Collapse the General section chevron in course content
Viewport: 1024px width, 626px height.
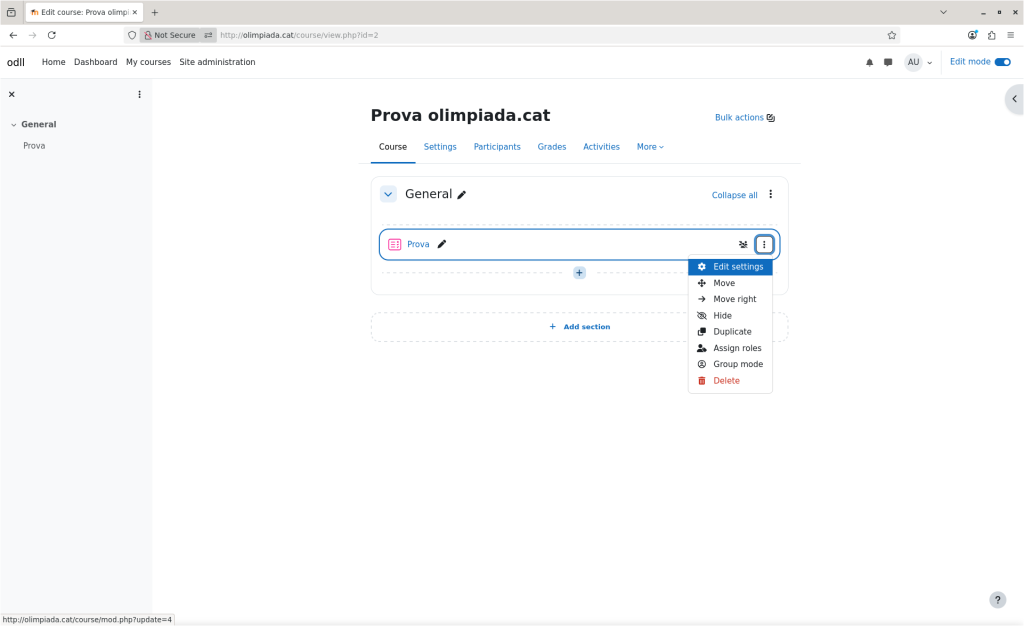click(x=388, y=194)
